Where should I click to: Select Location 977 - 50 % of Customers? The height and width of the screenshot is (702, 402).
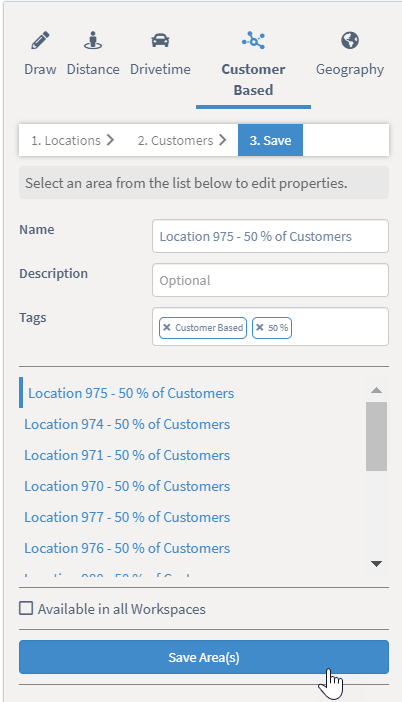click(127, 517)
